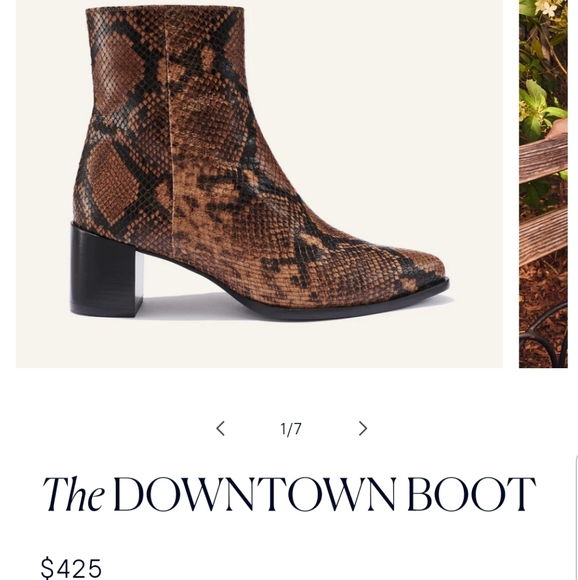Screen dimensions: 578x580
Task: Click the word BOOT in the heading
Action: click(x=472, y=494)
